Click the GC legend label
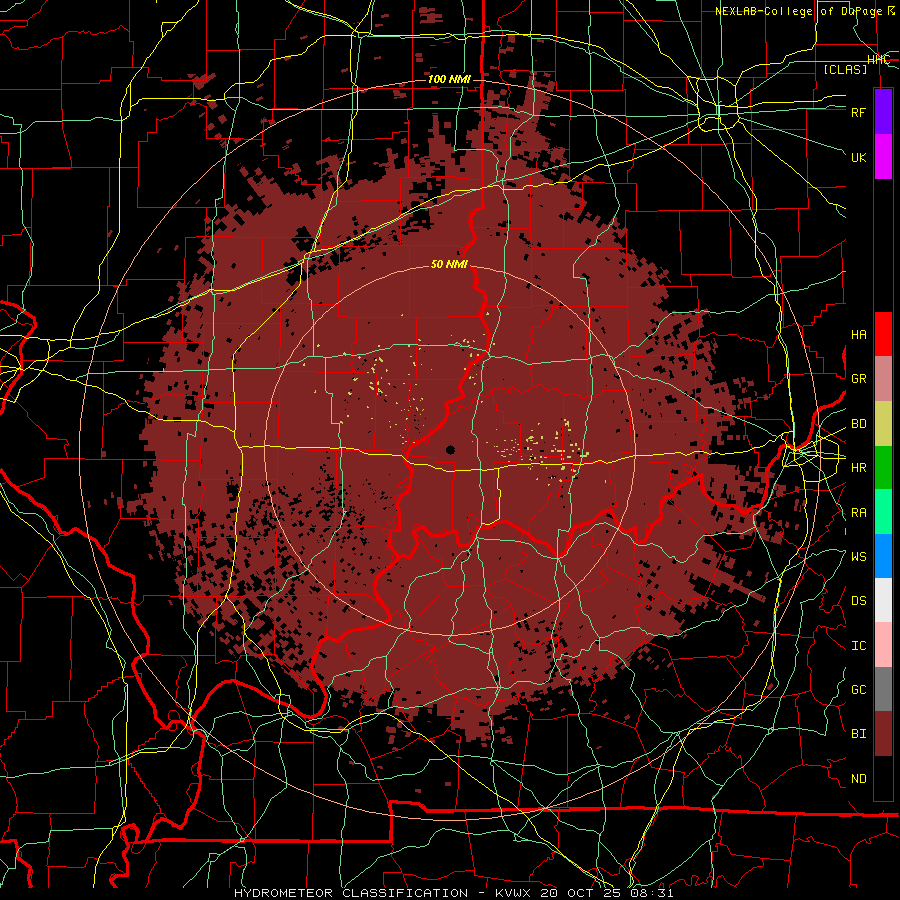 [859, 690]
